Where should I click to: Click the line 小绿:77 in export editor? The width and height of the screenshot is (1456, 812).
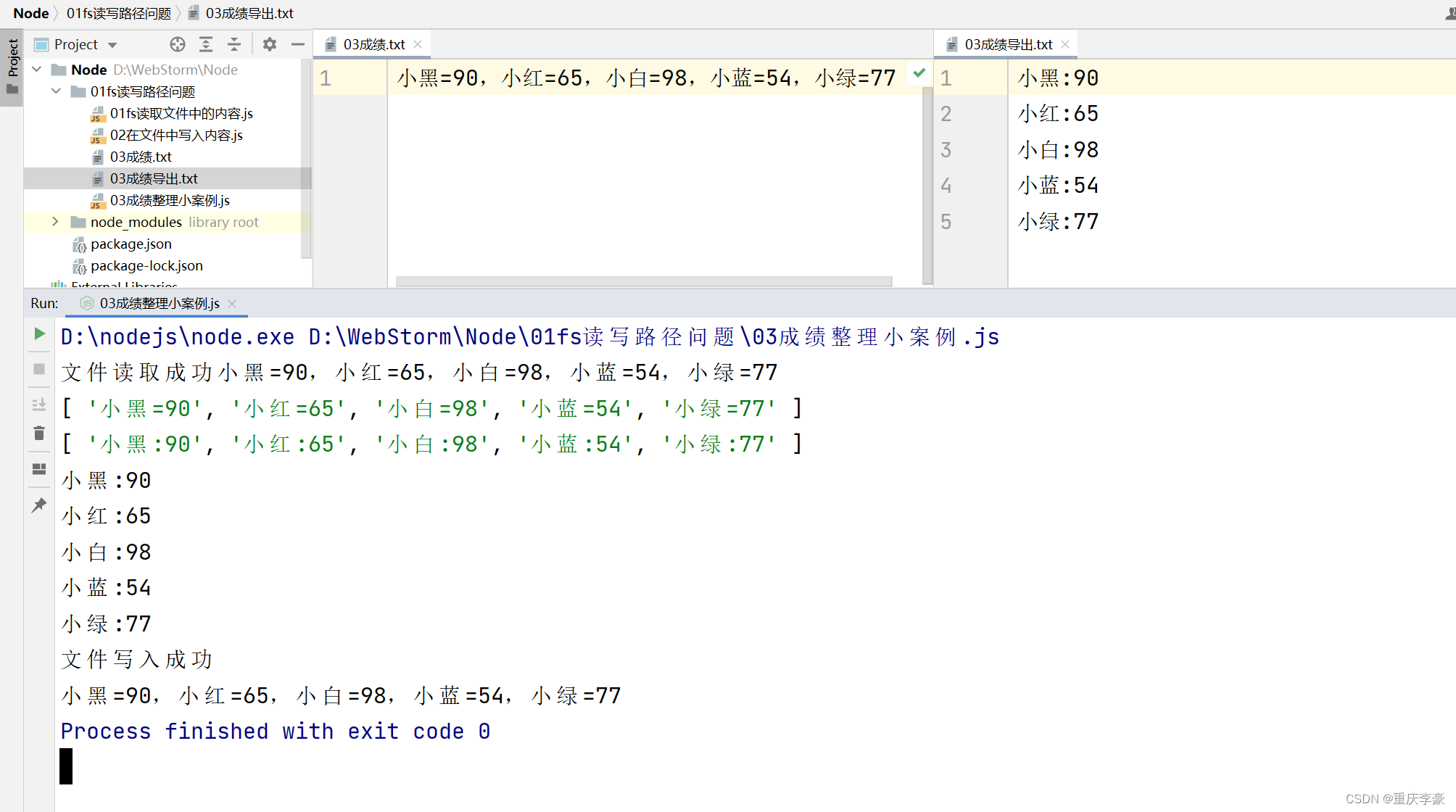1058,221
